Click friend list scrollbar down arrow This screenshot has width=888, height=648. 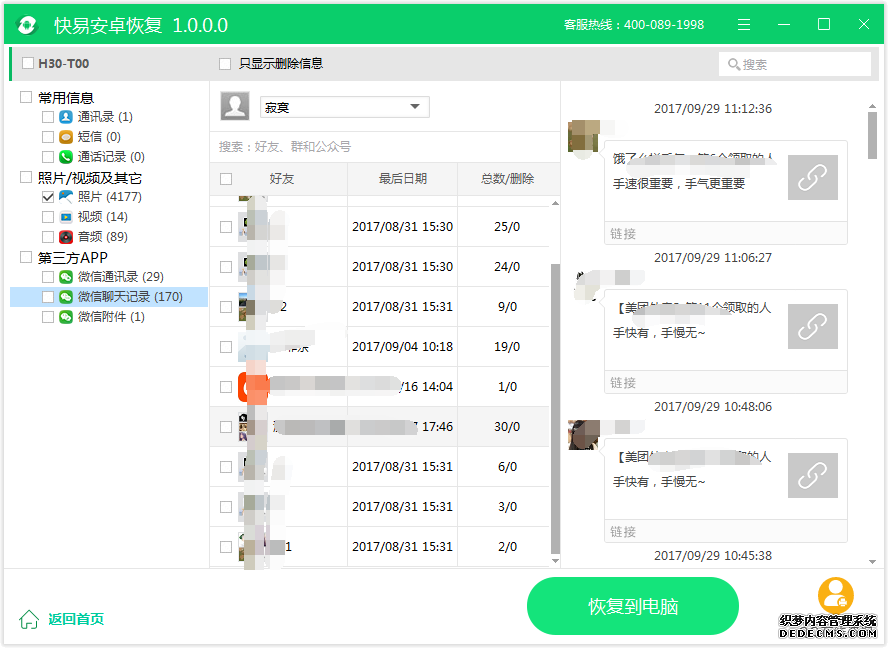coord(555,561)
